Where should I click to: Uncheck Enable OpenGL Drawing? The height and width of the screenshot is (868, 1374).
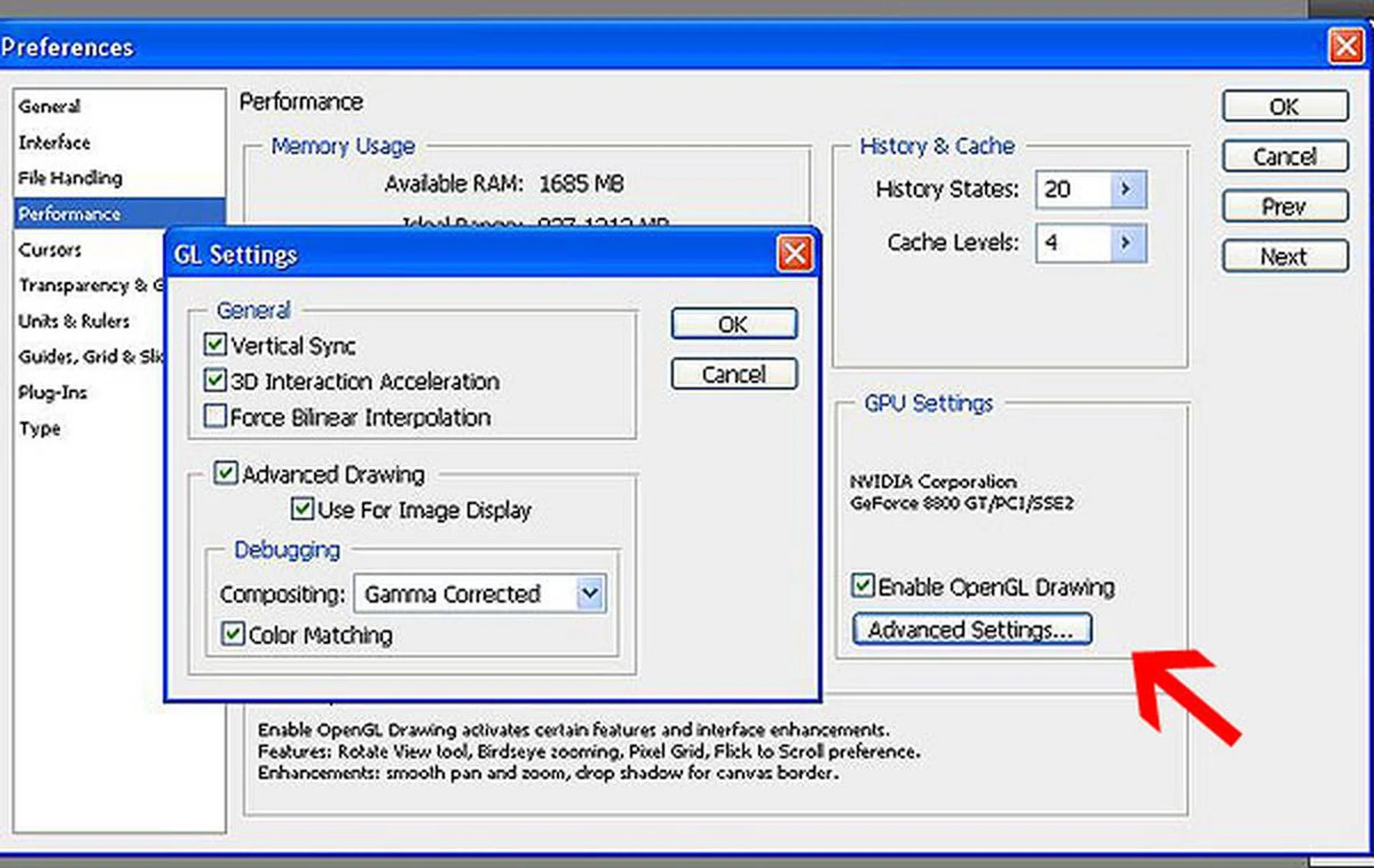coord(864,586)
